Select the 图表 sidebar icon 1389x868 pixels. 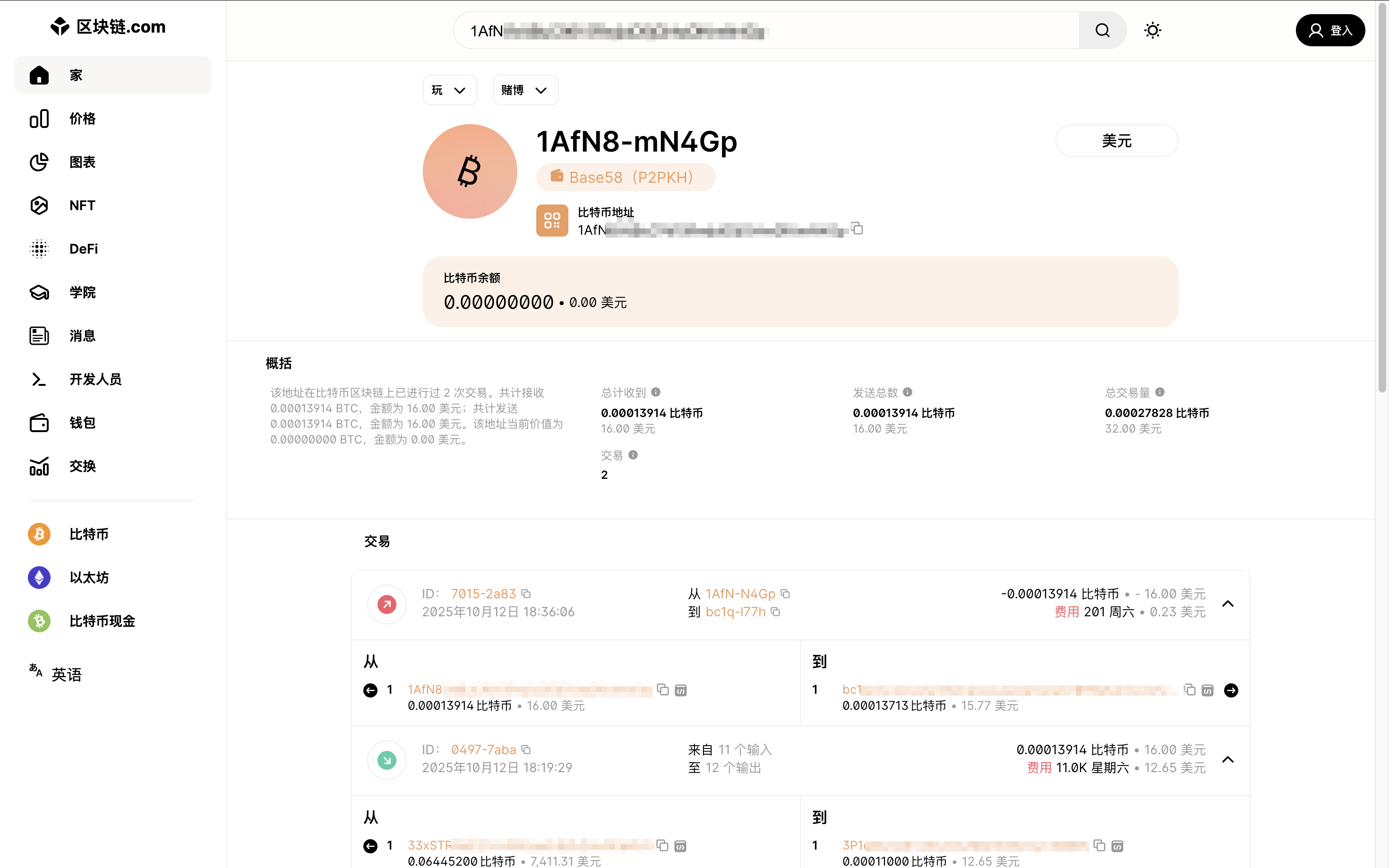pos(83,162)
